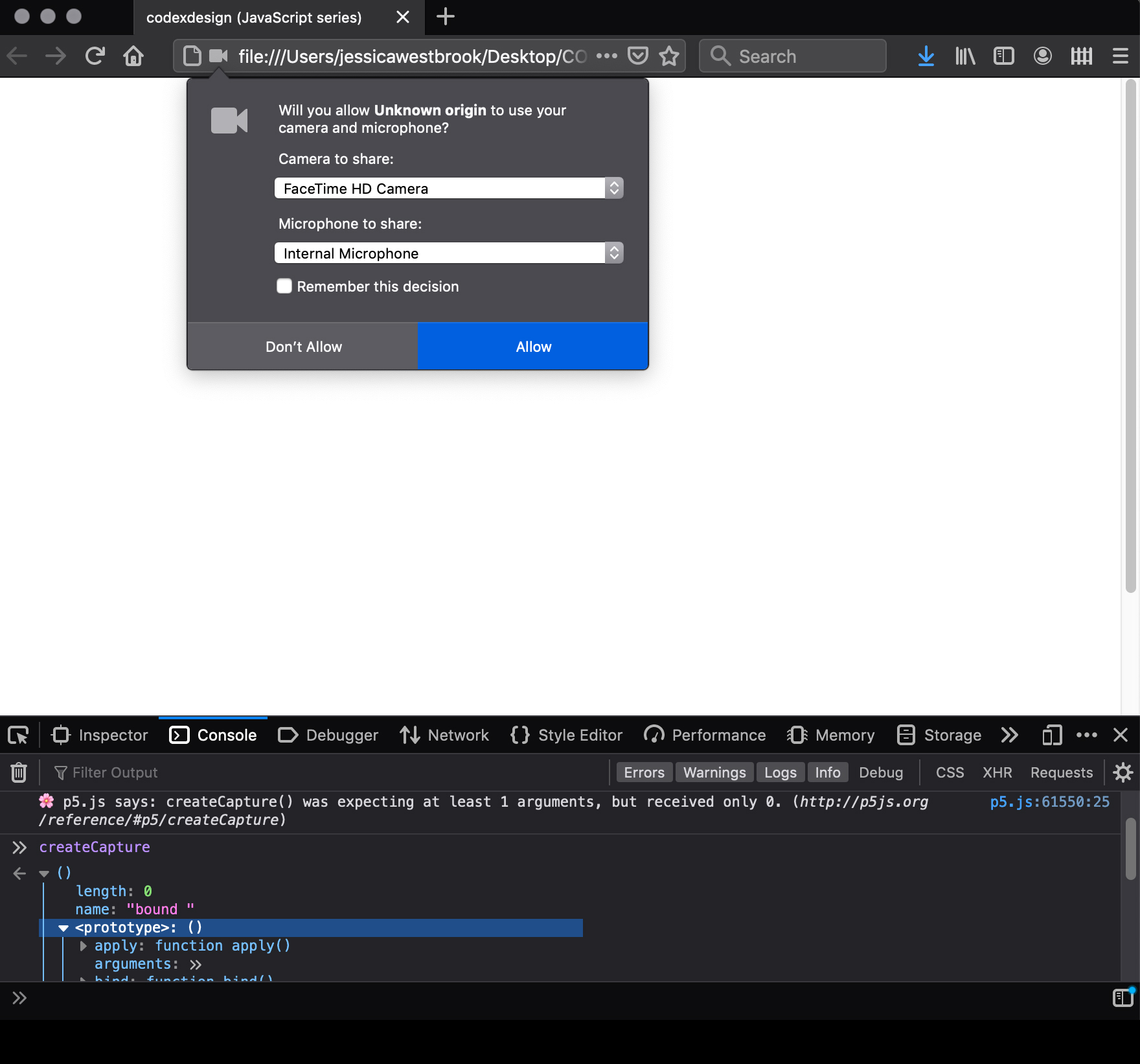Toggle the Warnings filter

pyautogui.click(x=714, y=772)
